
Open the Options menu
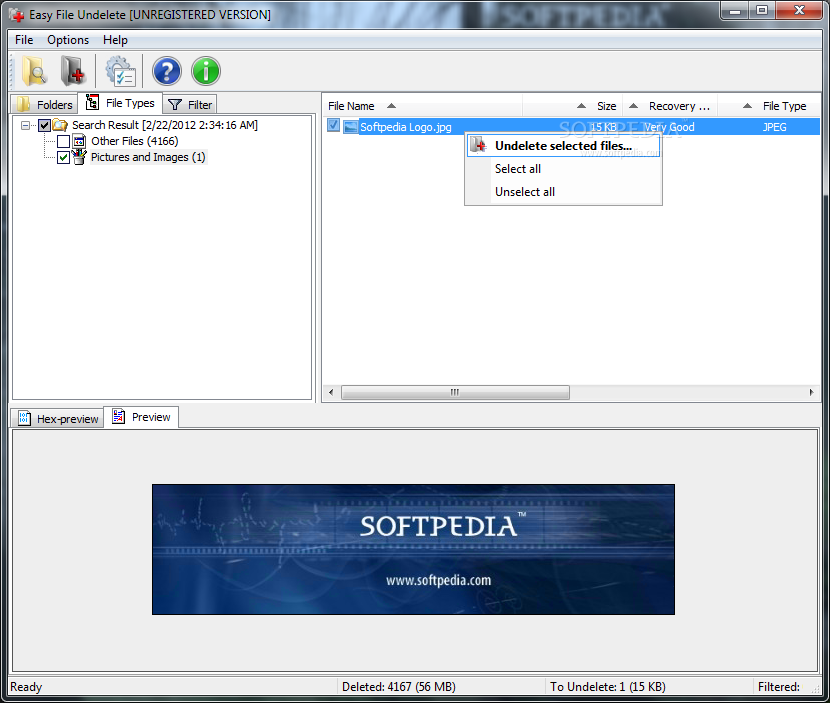click(68, 40)
